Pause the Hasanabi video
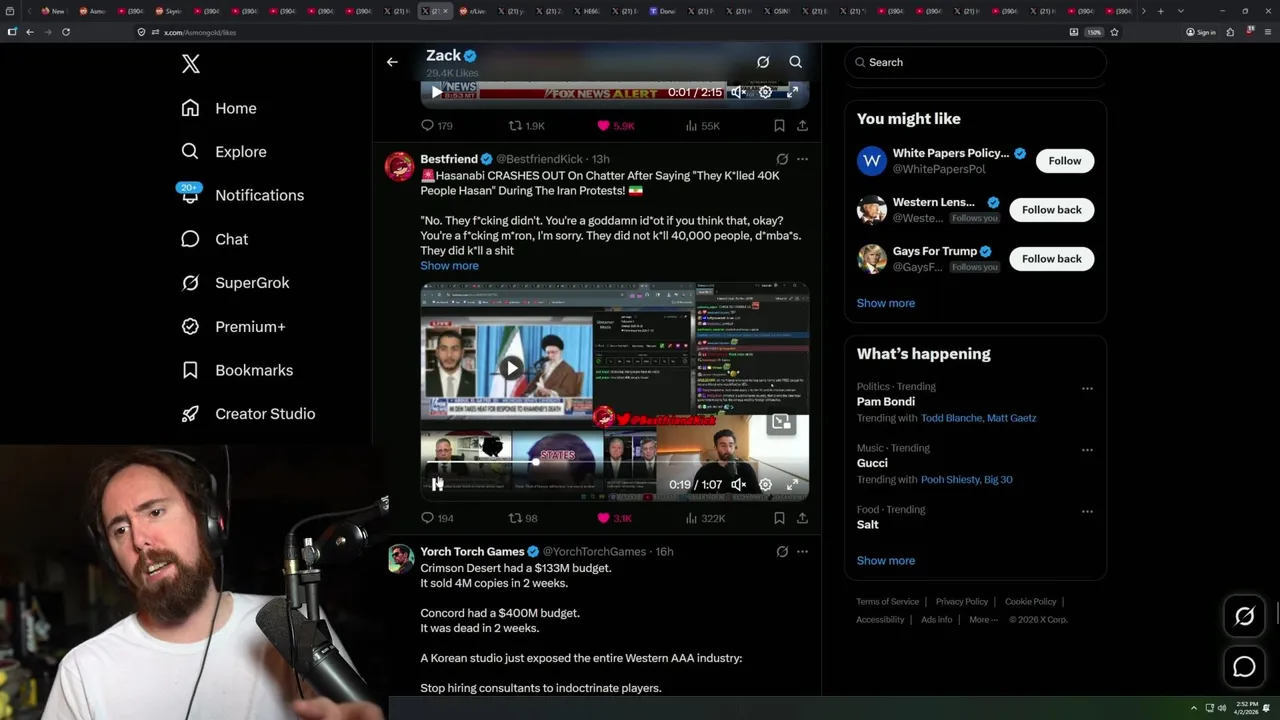 [437, 484]
